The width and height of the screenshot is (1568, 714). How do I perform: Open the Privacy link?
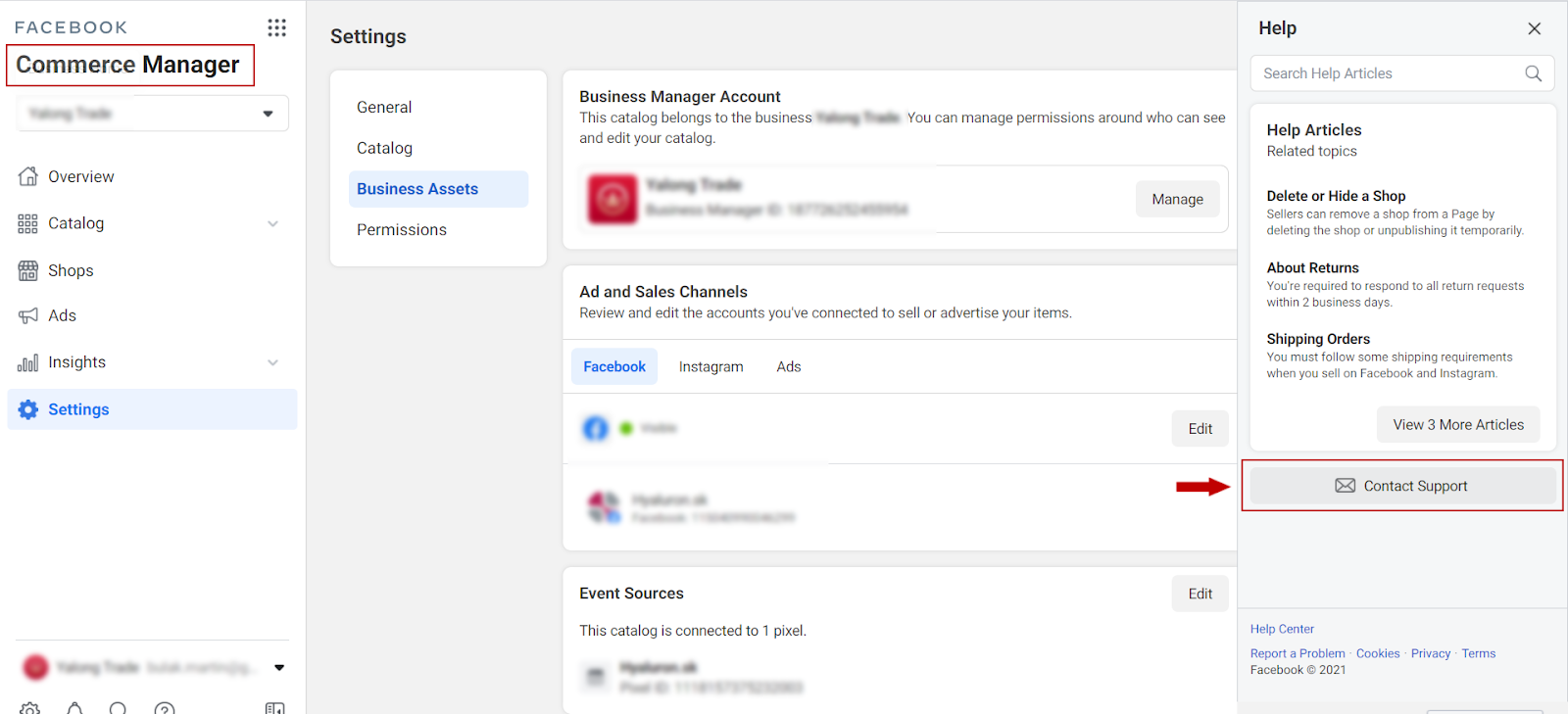point(1431,653)
